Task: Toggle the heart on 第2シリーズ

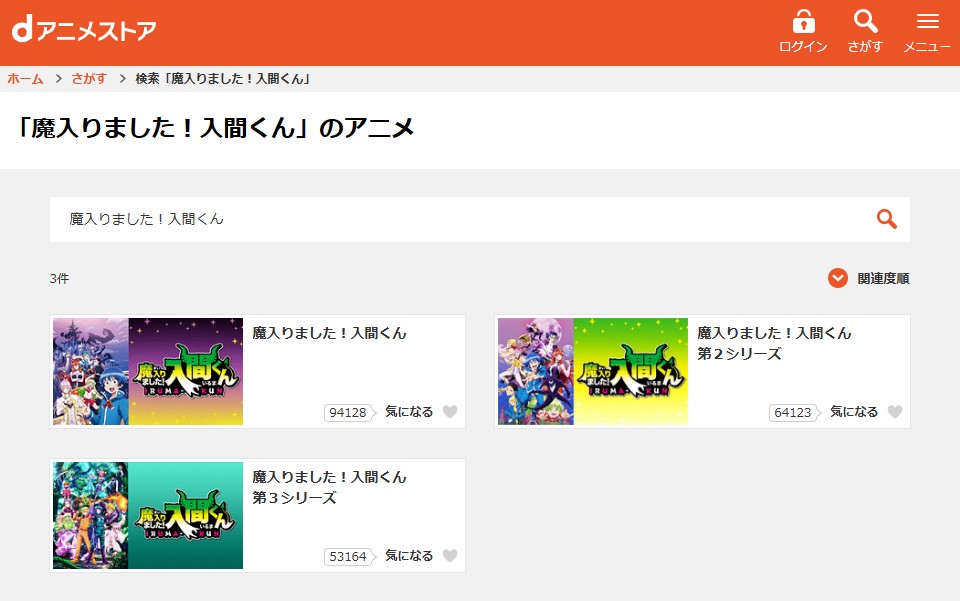Action: click(895, 411)
